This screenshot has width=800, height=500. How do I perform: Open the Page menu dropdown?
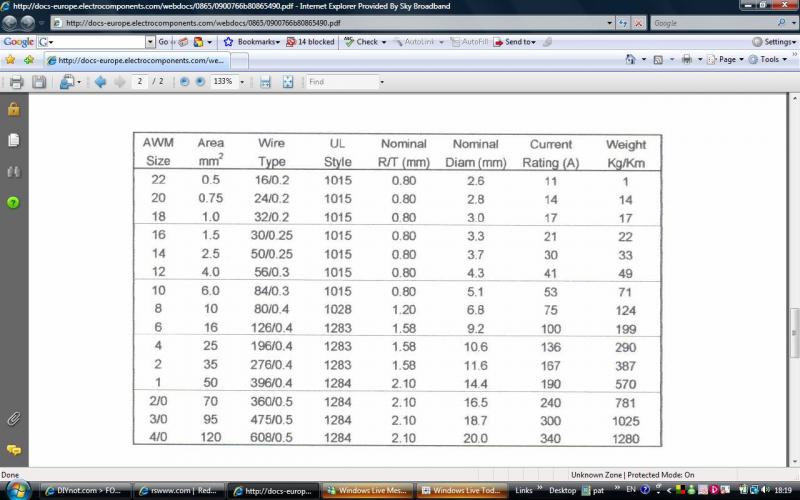tap(726, 60)
